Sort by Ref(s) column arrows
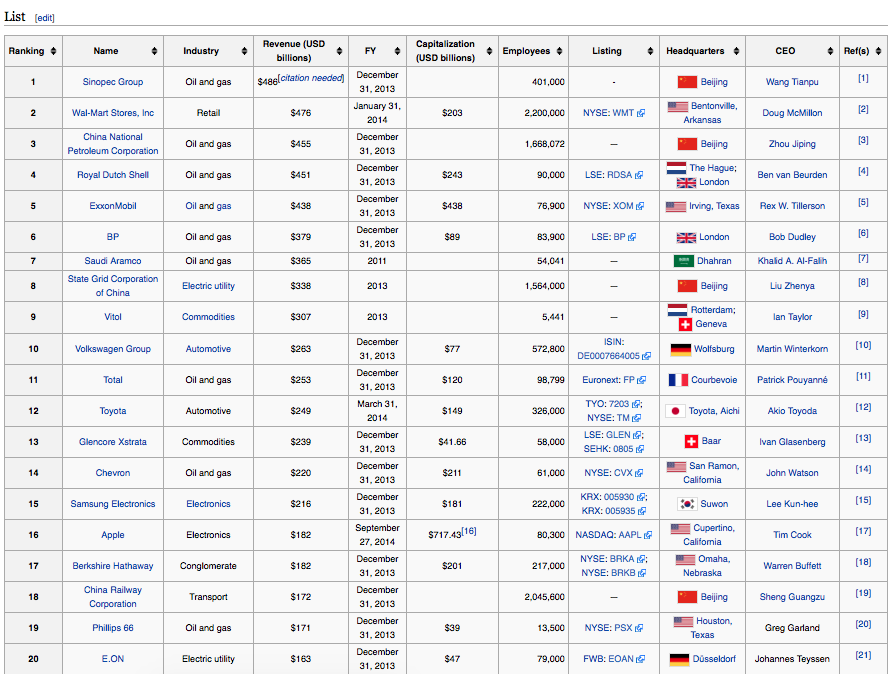The height and width of the screenshot is (674, 893). 879,51
